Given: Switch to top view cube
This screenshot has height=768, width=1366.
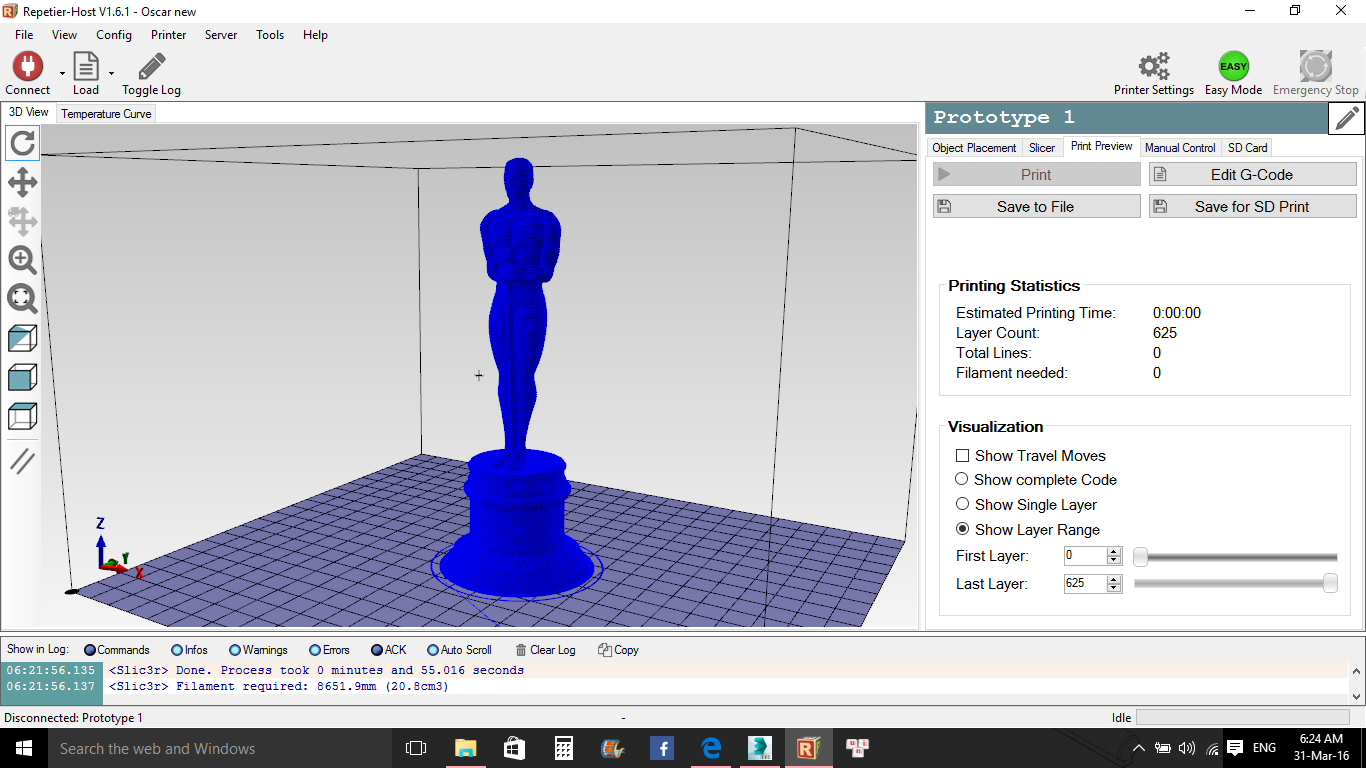Looking at the screenshot, I should [x=22, y=416].
